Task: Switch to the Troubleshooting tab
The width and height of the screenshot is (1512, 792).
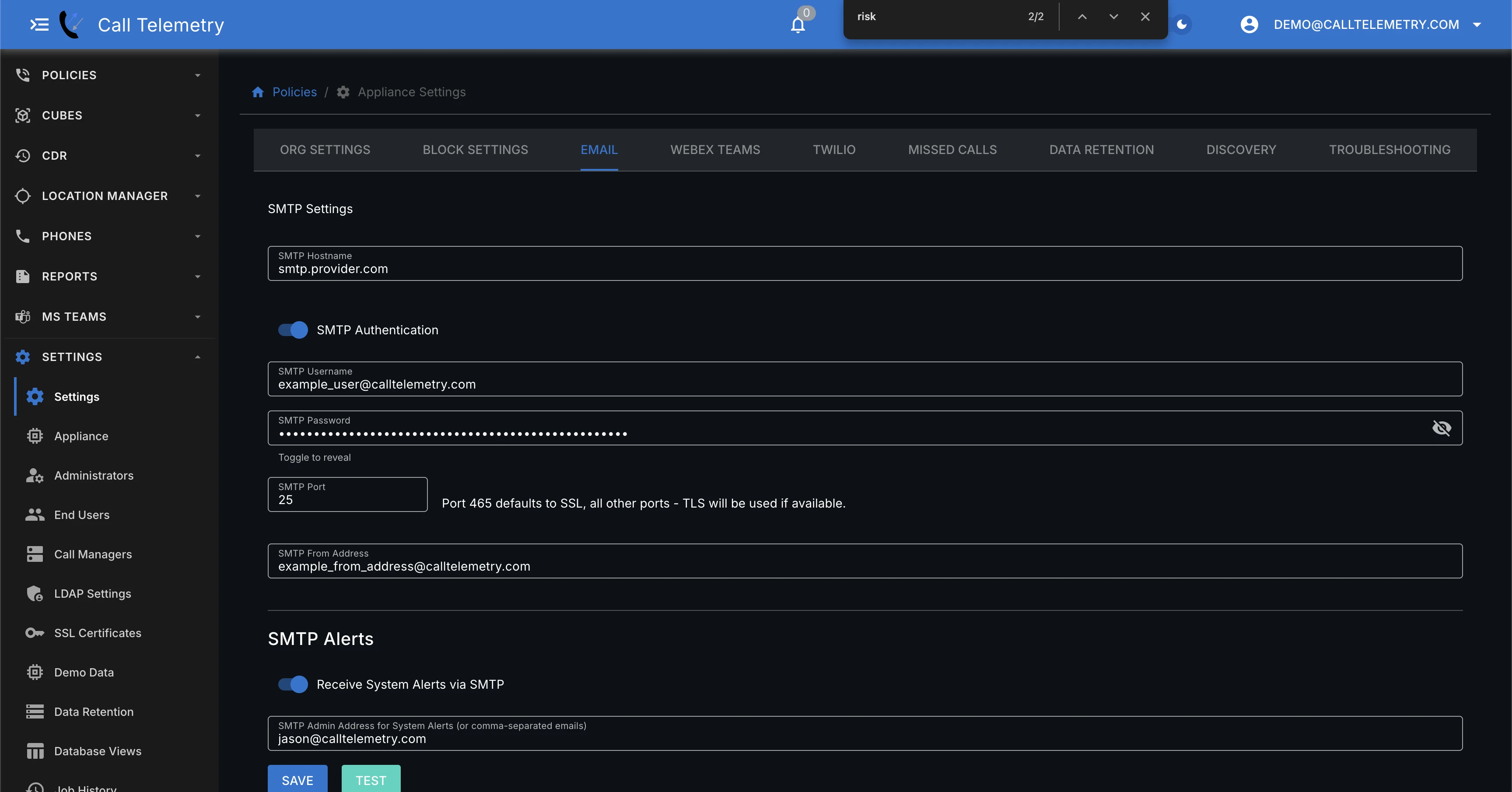Action: click(x=1390, y=150)
